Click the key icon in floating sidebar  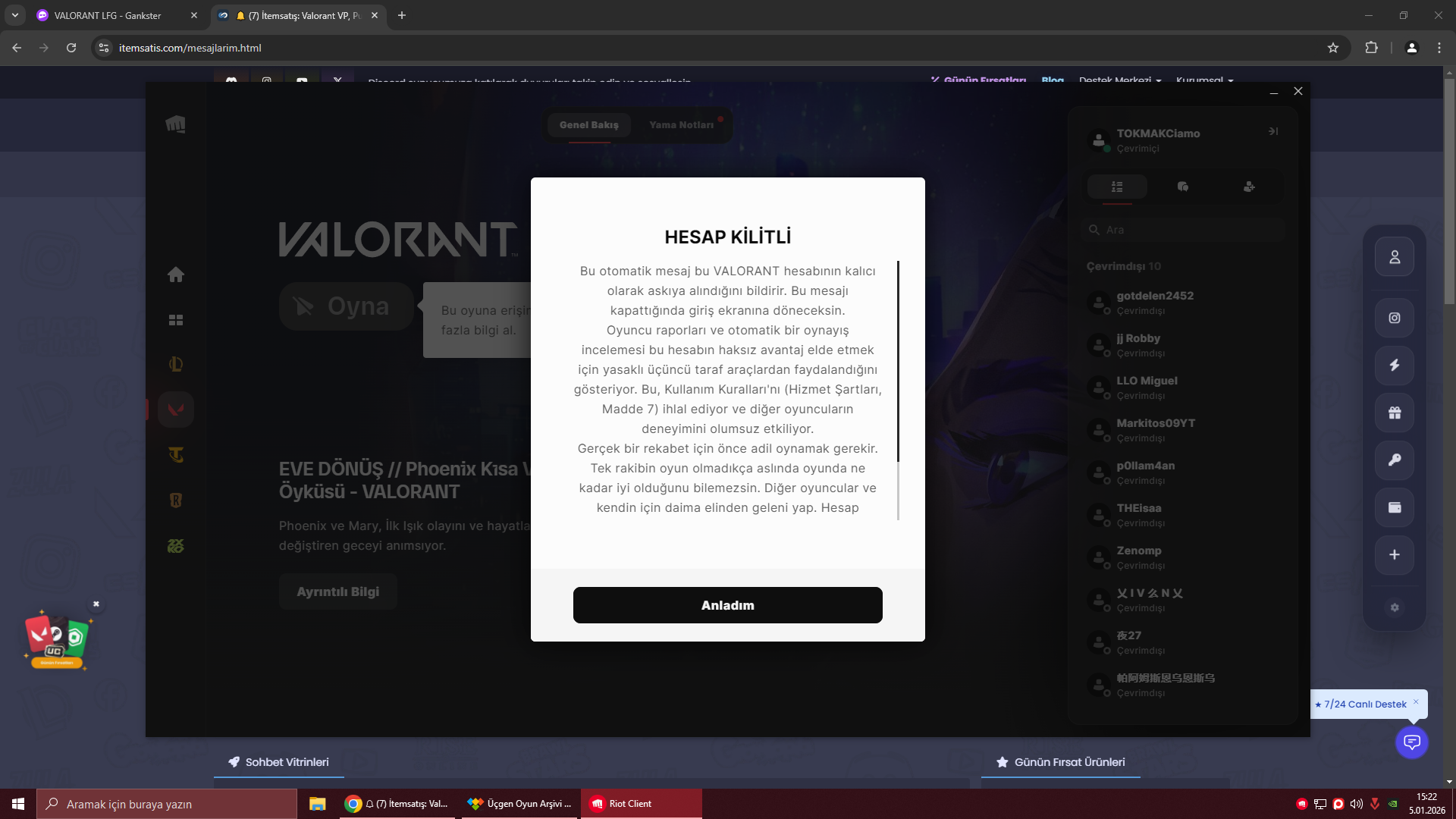click(1395, 460)
